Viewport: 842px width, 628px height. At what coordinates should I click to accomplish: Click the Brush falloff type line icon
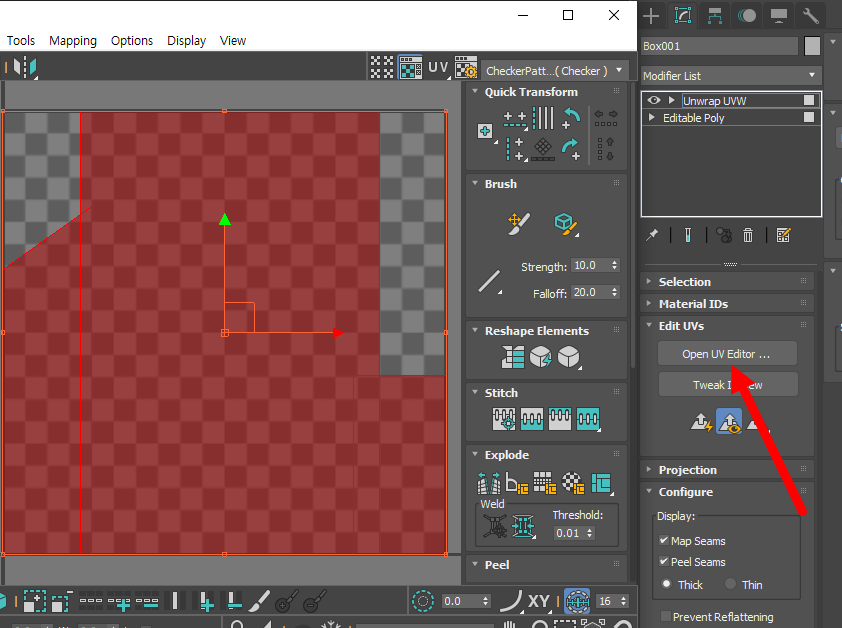tap(490, 281)
